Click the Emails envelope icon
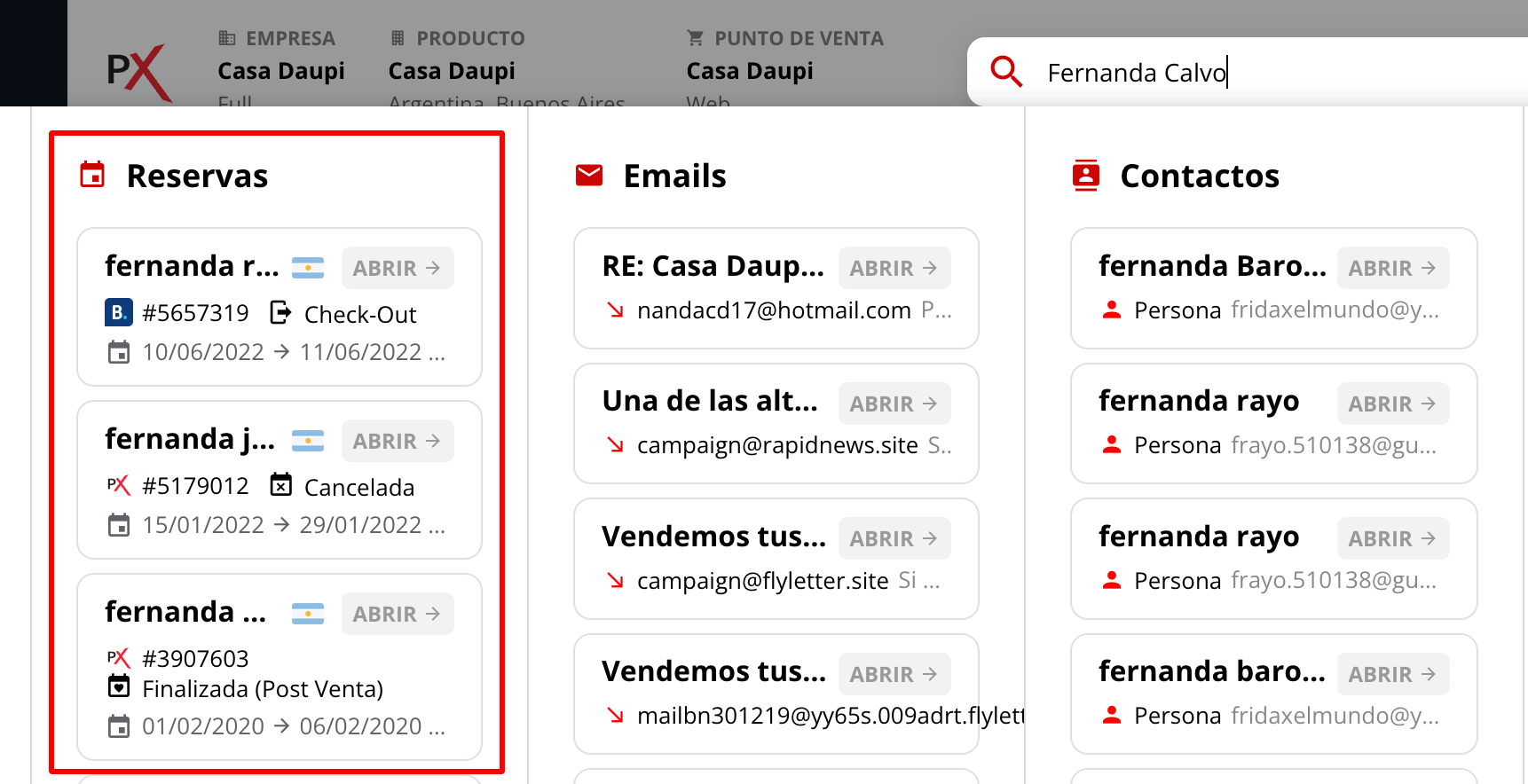This screenshot has width=1528, height=784. coord(589,176)
